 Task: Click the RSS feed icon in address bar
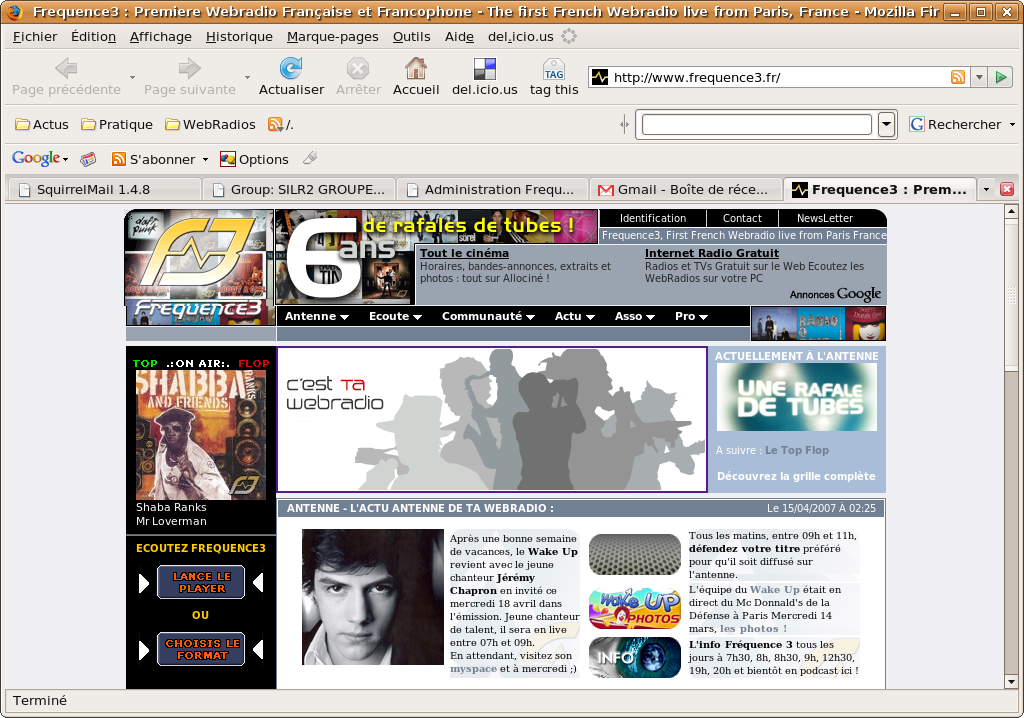click(958, 77)
